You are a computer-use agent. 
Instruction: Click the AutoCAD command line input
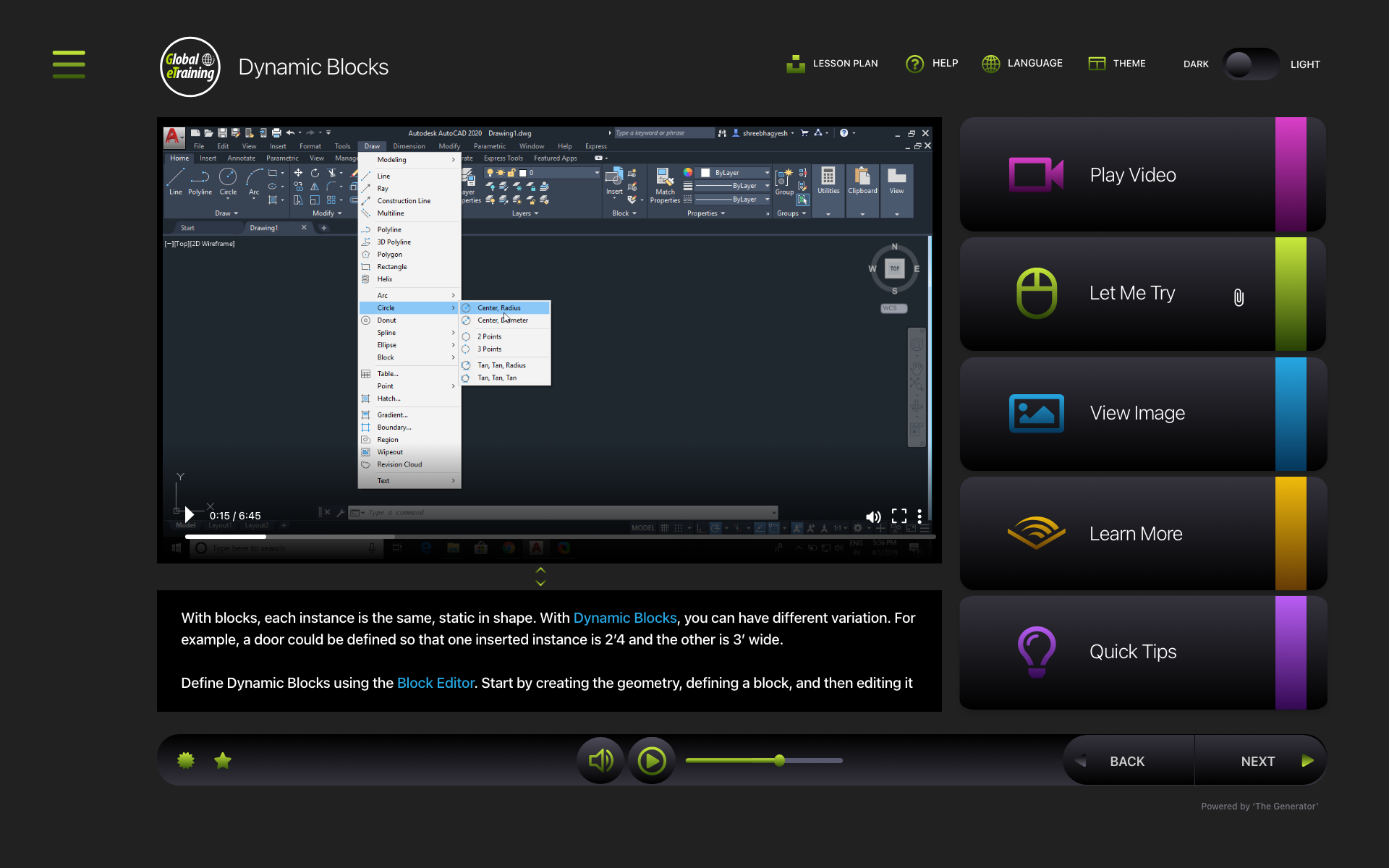[x=563, y=513]
